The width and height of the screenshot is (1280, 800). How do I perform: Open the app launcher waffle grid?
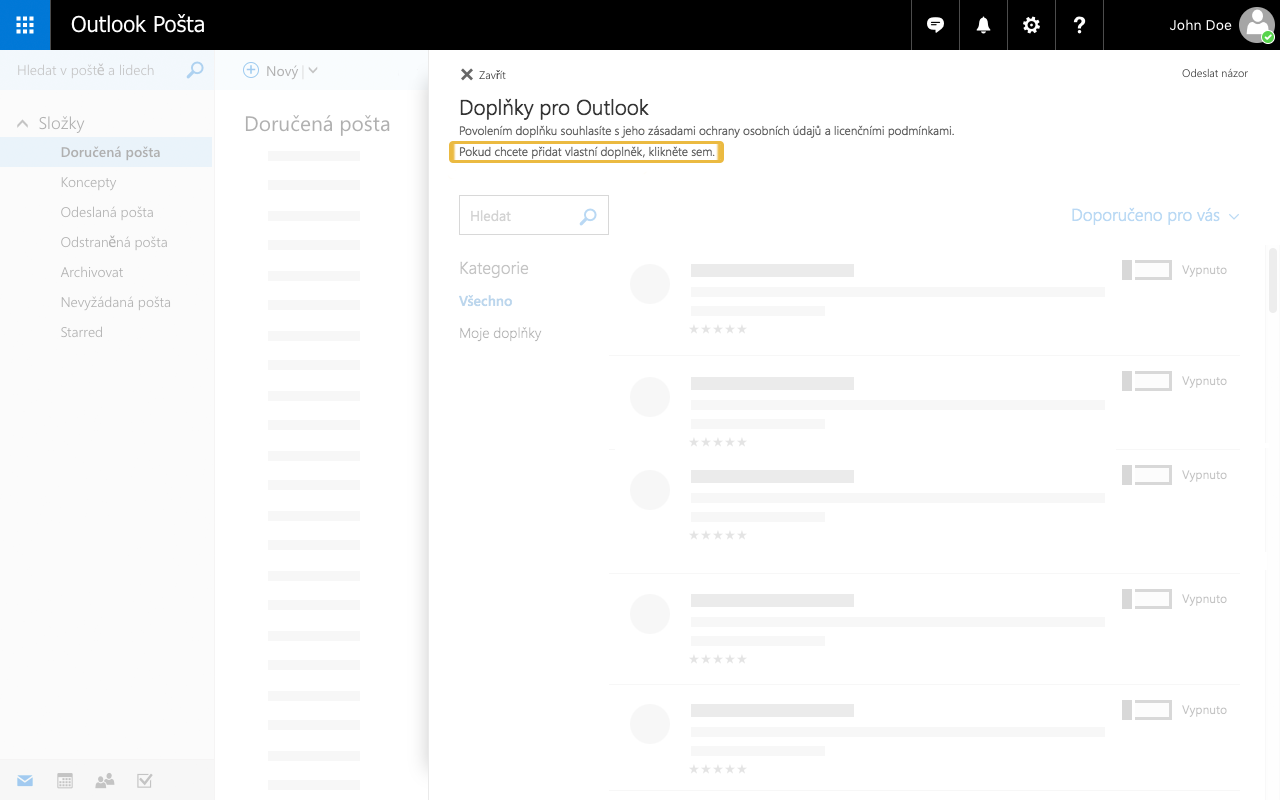point(25,25)
